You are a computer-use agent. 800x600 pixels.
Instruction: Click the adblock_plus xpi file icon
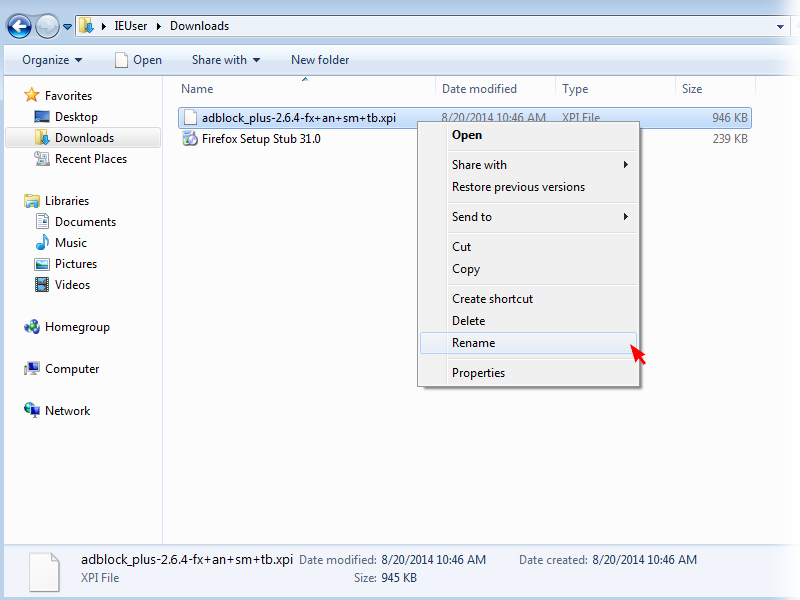190,117
